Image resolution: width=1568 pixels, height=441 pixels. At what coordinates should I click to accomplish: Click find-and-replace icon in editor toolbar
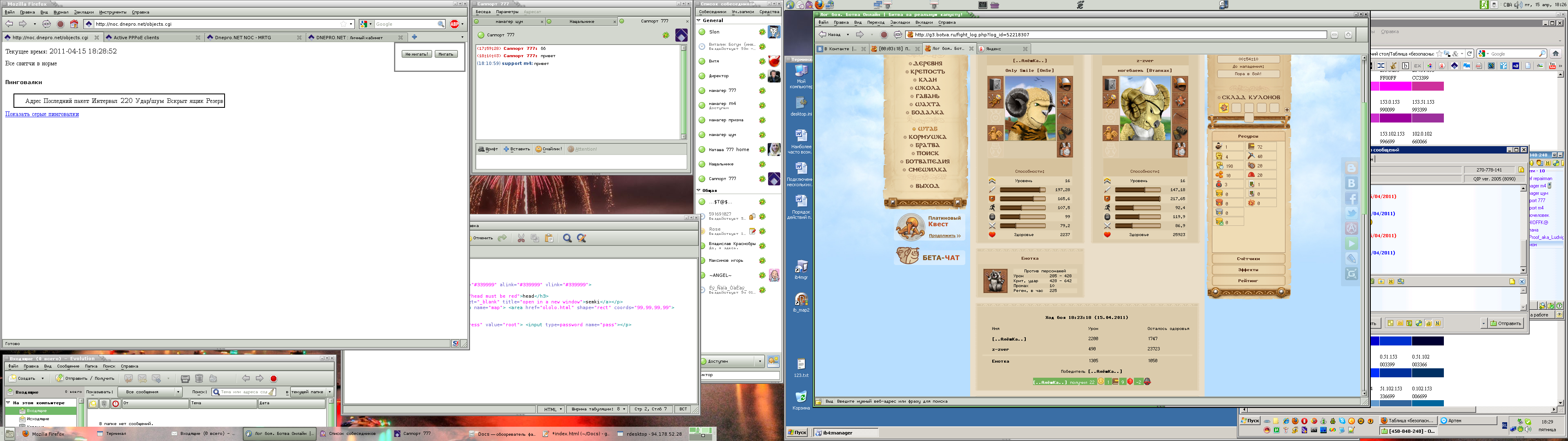click(x=581, y=238)
